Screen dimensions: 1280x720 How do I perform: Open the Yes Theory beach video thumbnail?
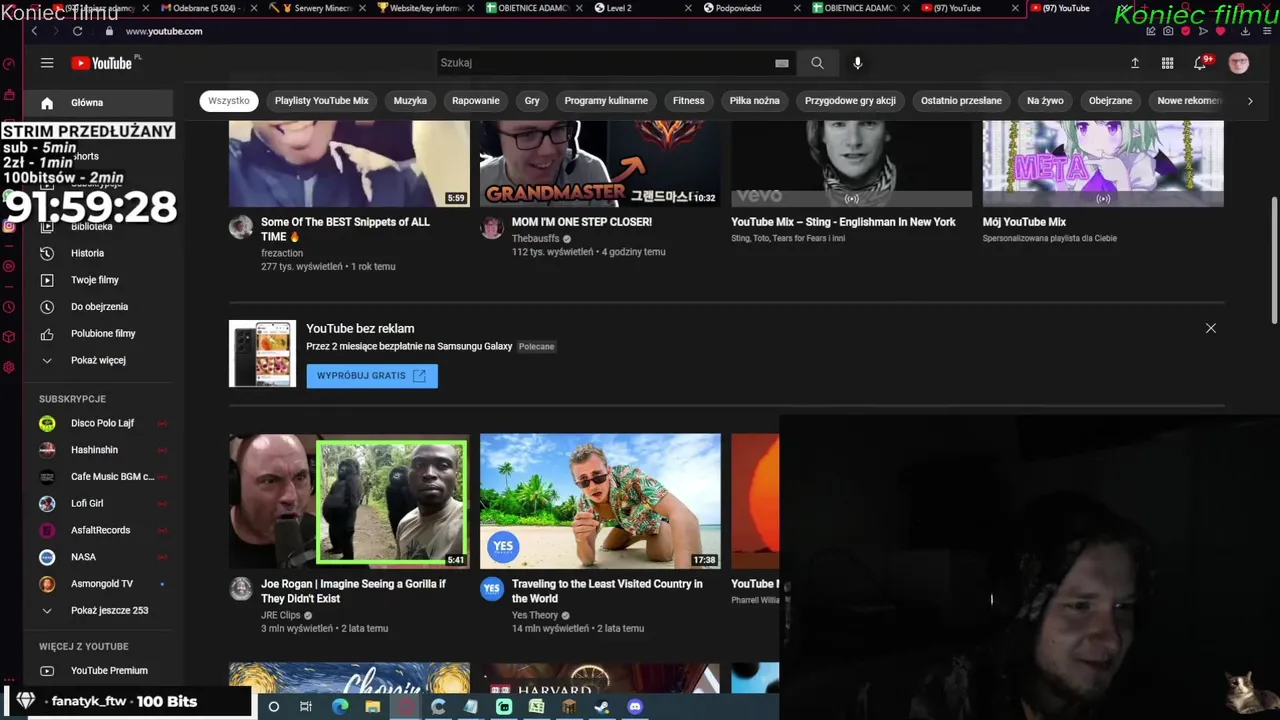(x=600, y=501)
